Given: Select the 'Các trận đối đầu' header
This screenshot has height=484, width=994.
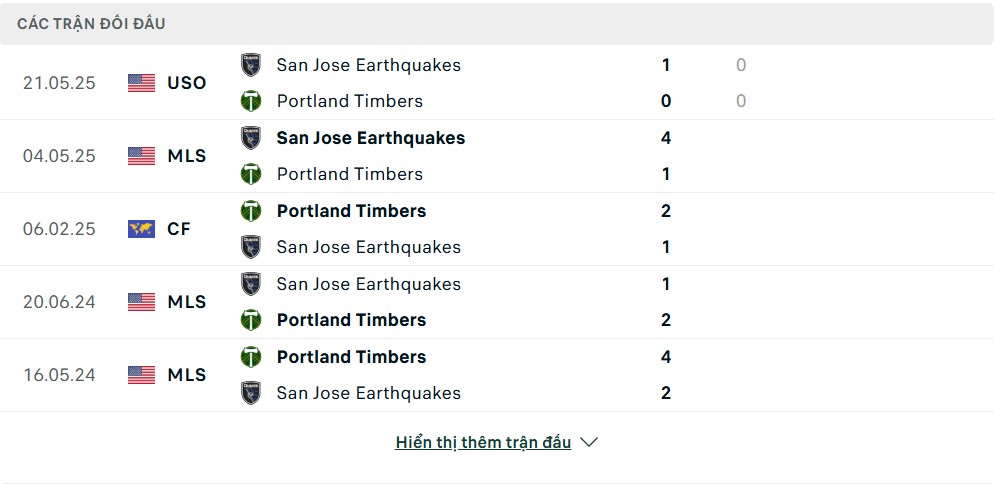Looking at the screenshot, I should pos(91,23).
